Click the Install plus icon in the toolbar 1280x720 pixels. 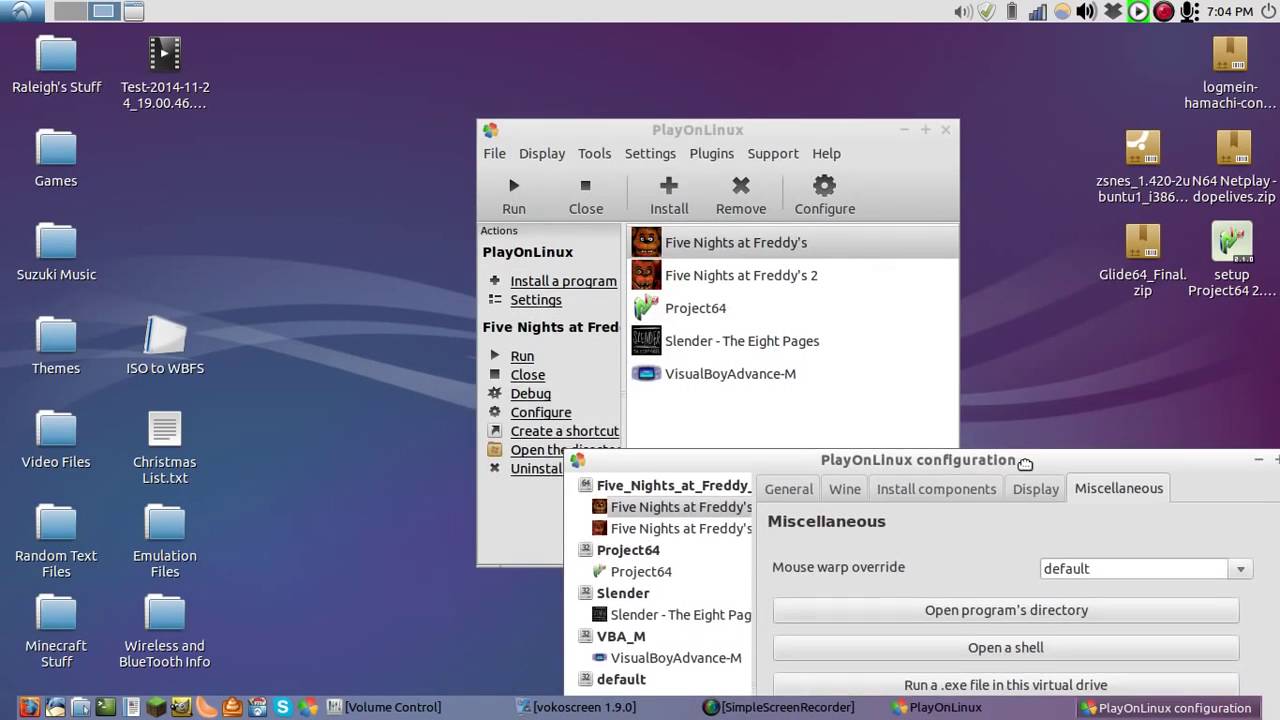point(669,185)
